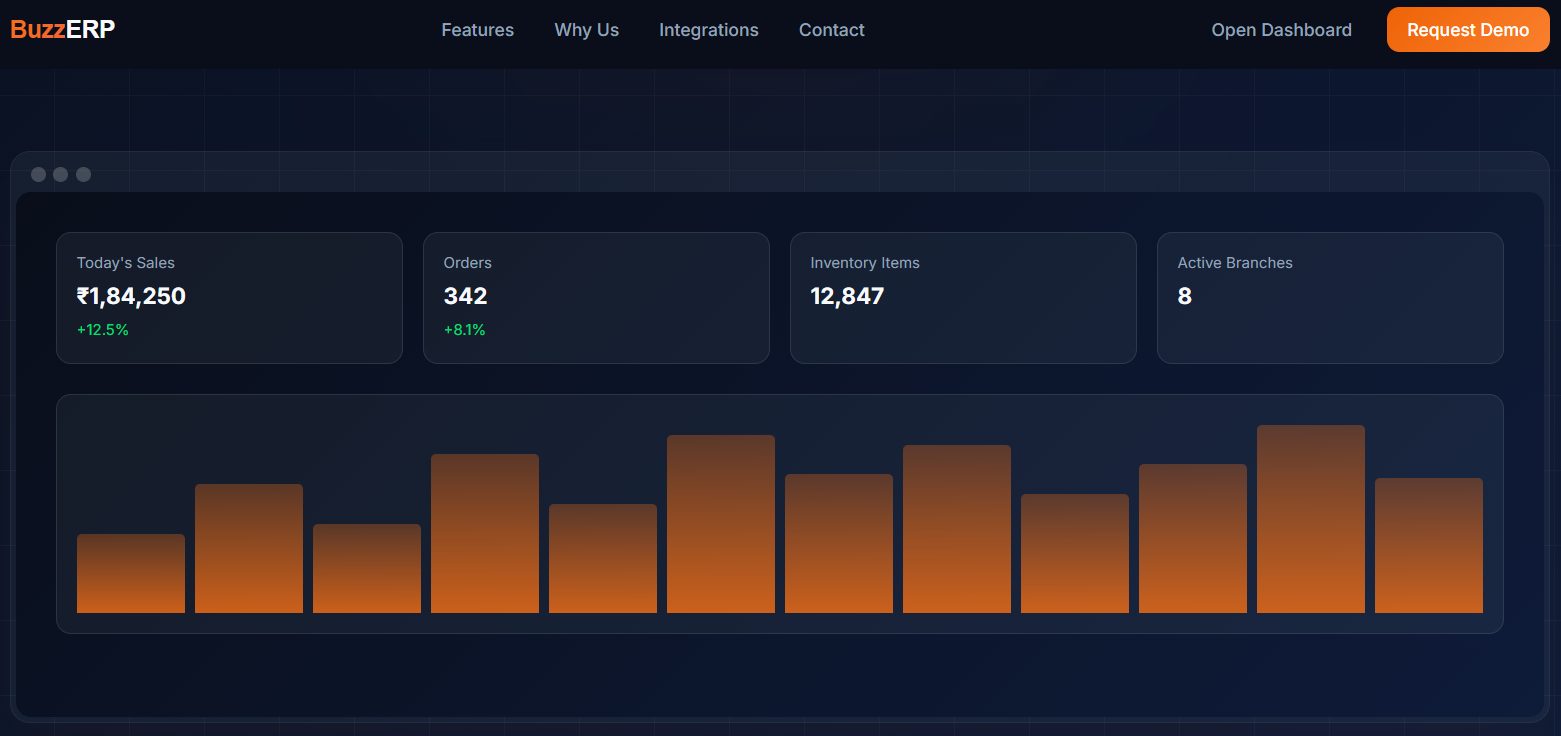This screenshot has height=736, width=1561.
Task: Click the +12.5% sales growth indicator
Action: pos(103,330)
